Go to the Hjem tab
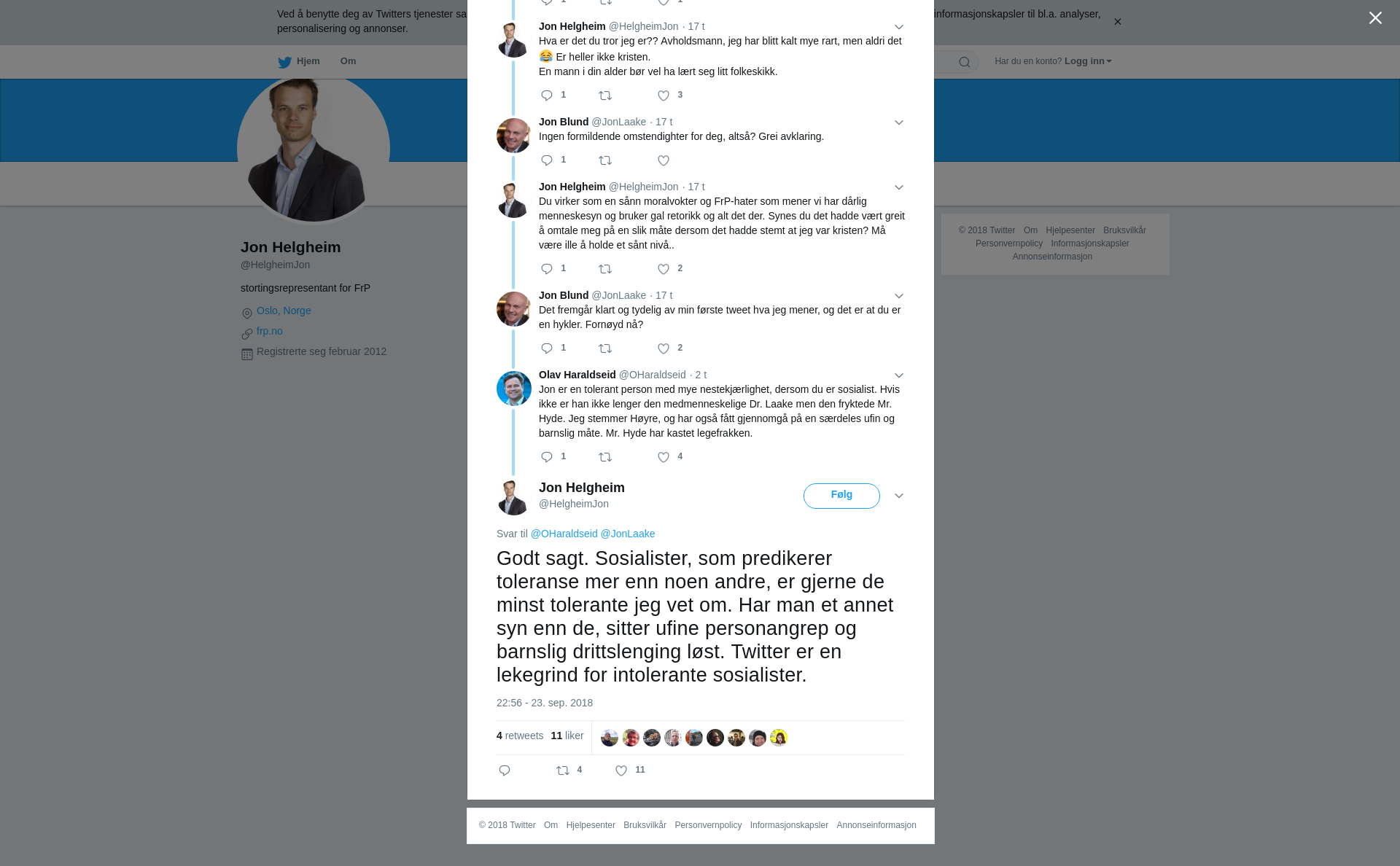This screenshot has width=1400, height=866. click(299, 61)
